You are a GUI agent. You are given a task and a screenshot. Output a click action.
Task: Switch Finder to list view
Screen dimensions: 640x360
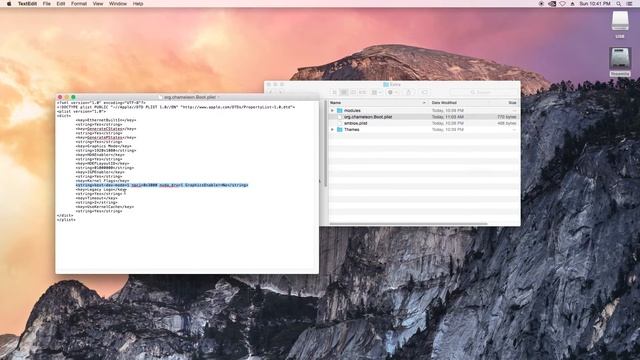click(344, 92)
